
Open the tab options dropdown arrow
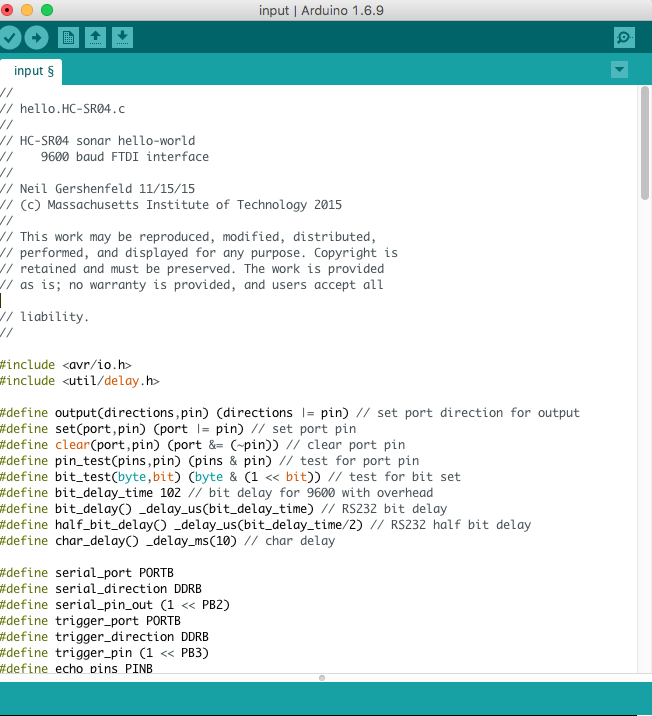(620, 69)
